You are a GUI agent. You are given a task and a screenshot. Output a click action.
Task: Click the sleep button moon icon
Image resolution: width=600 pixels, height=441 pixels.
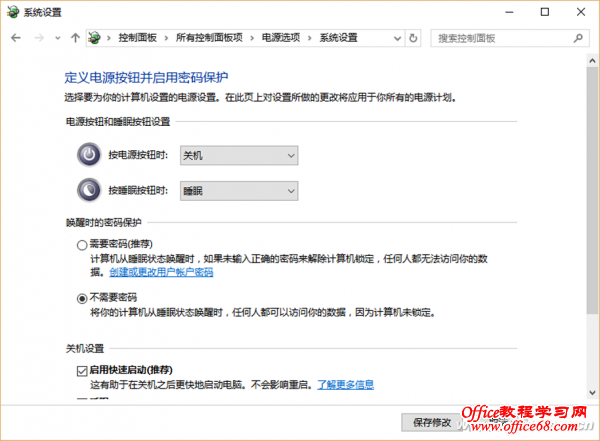click(89, 190)
